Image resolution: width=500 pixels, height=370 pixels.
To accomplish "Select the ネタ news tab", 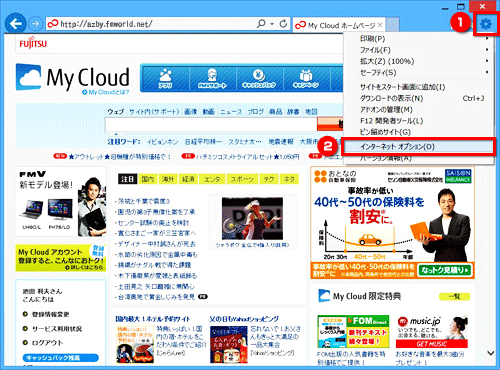I will [x=289, y=179].
